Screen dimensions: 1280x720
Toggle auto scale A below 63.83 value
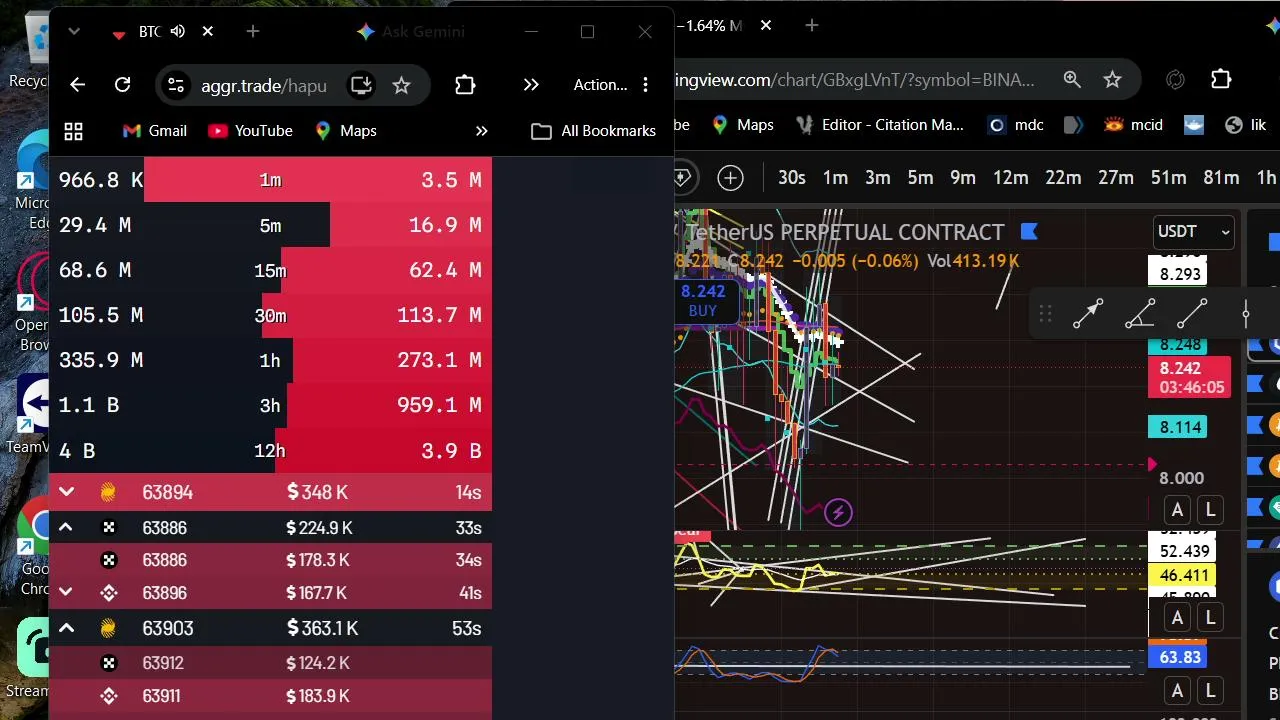coord(1177,691)
